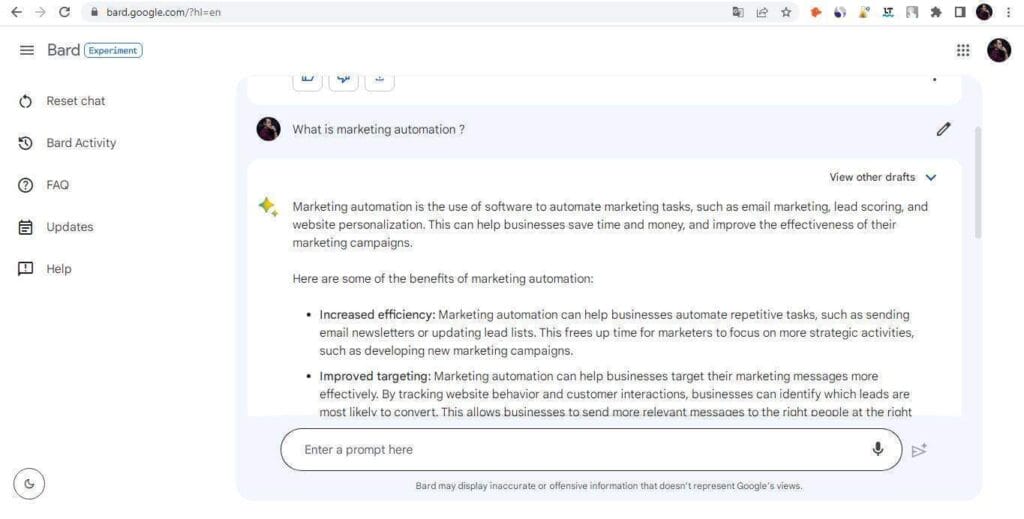Reload the Bard page

coord(65,12)
